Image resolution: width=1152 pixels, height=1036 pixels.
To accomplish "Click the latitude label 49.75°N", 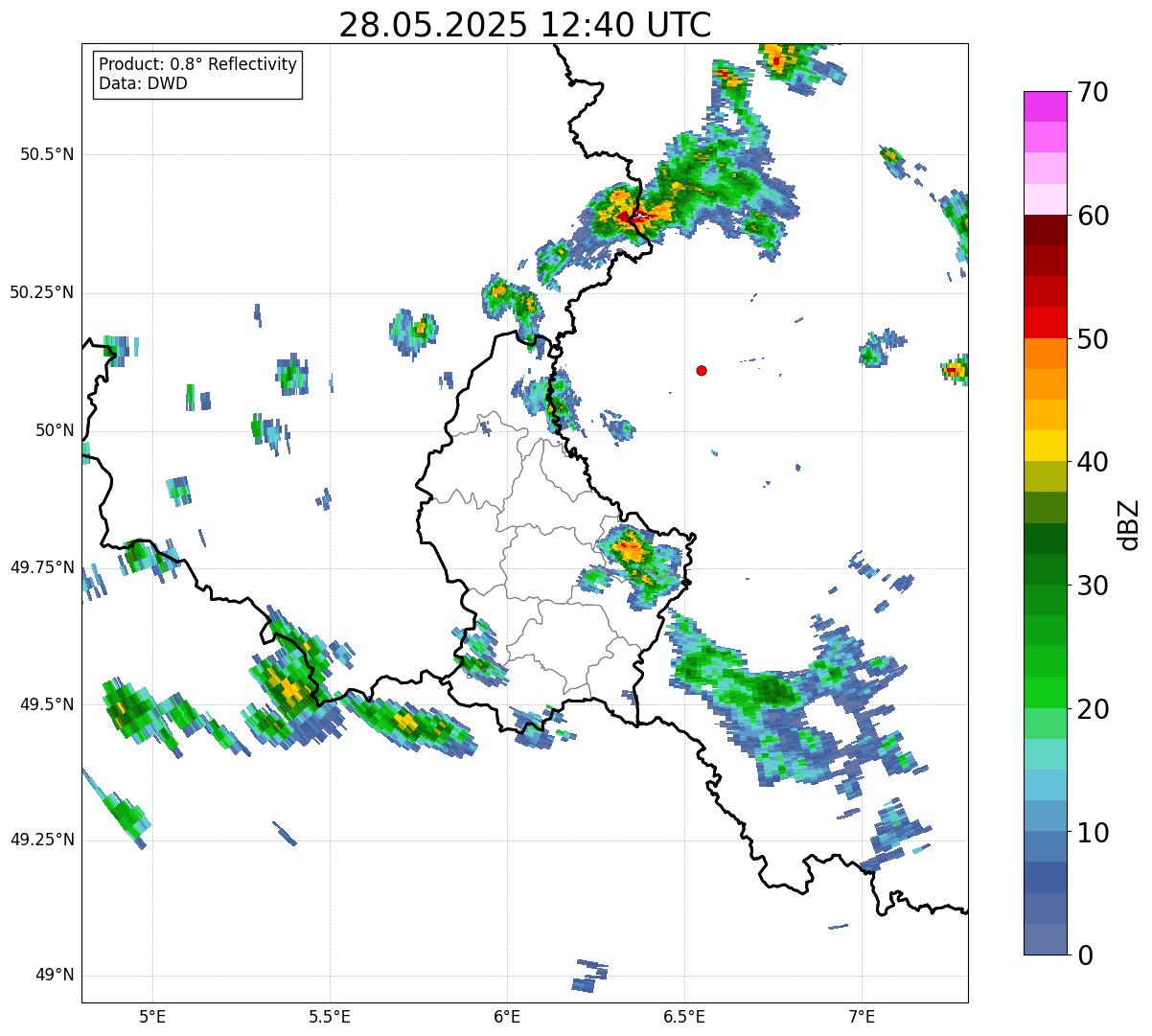I will coord(42,567).
